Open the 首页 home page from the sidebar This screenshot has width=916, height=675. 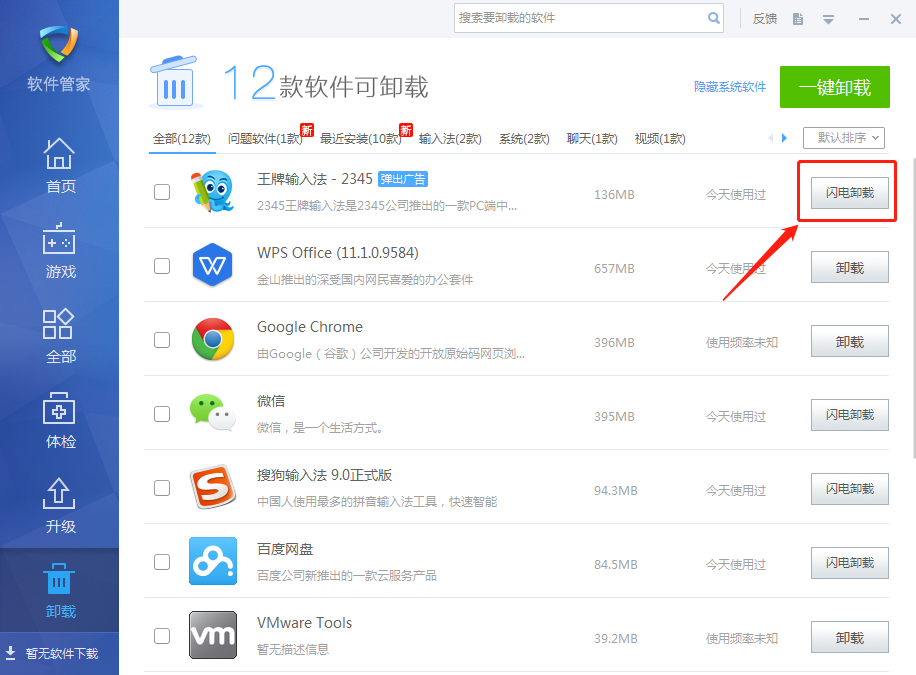[59, 166]
